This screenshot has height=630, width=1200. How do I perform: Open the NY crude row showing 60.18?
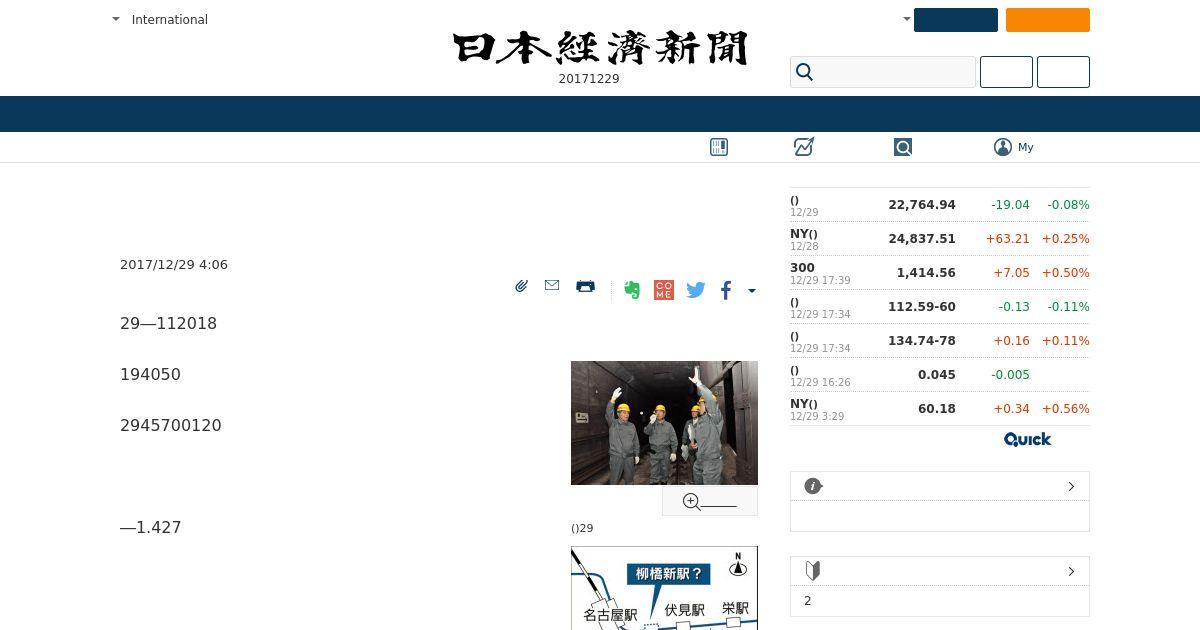point(940,409)
